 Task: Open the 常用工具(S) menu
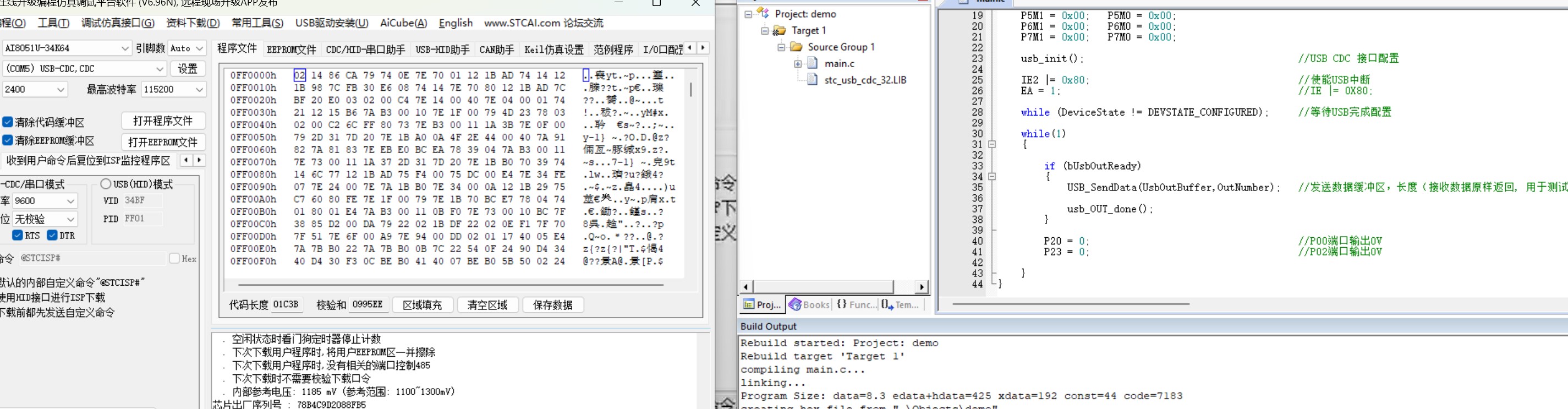[x=257, y=23]
